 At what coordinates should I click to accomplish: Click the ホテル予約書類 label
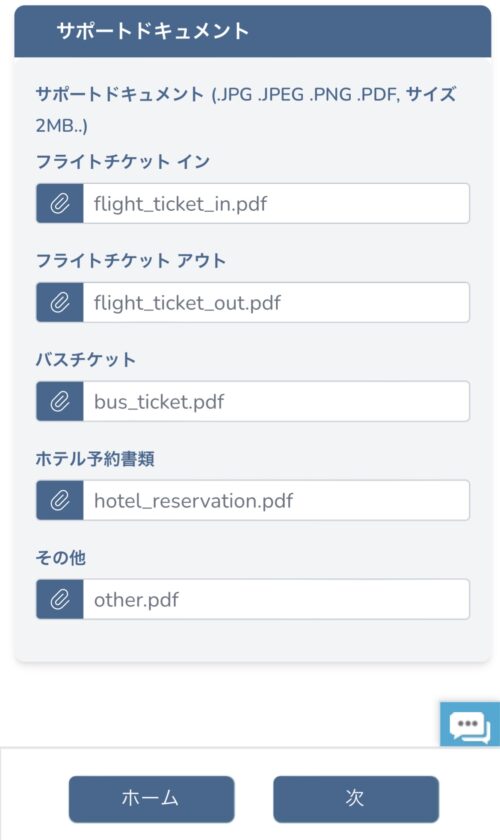coord(95,459)
